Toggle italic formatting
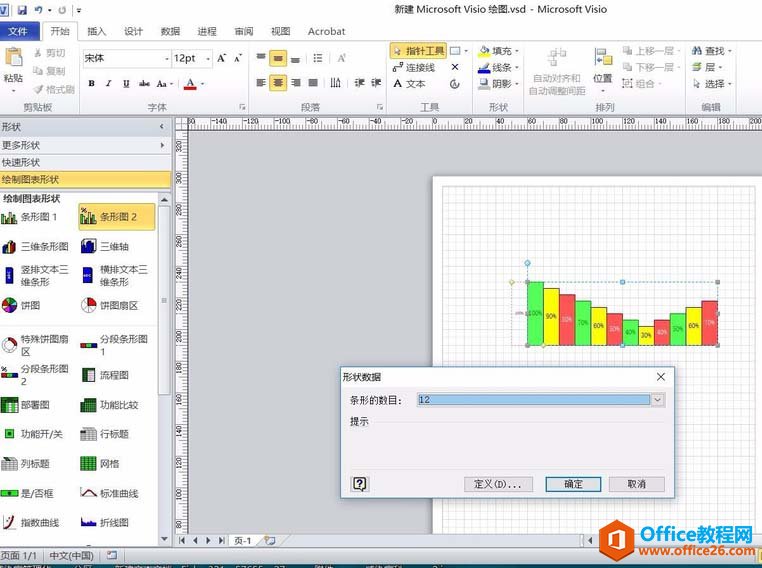The height and width of the screenshot is (568, 762). tap(109, 84)
